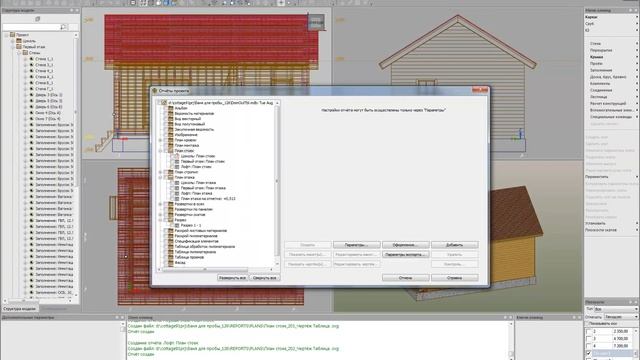
Task: Click the Добавить button
Action: coord(454,245)
